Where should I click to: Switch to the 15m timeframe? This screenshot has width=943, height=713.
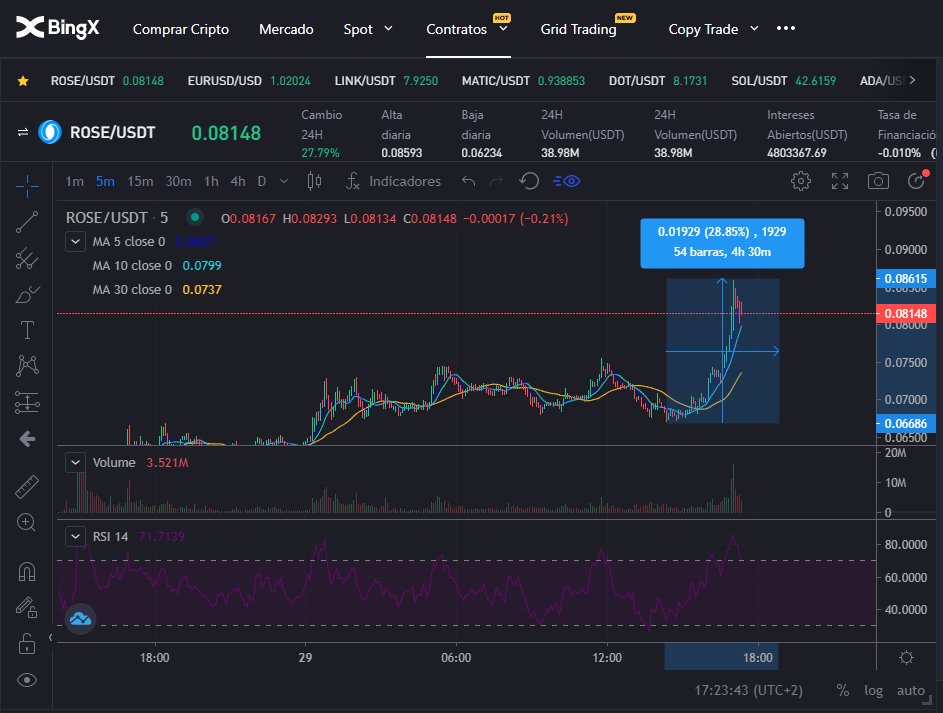coord(140,181)
